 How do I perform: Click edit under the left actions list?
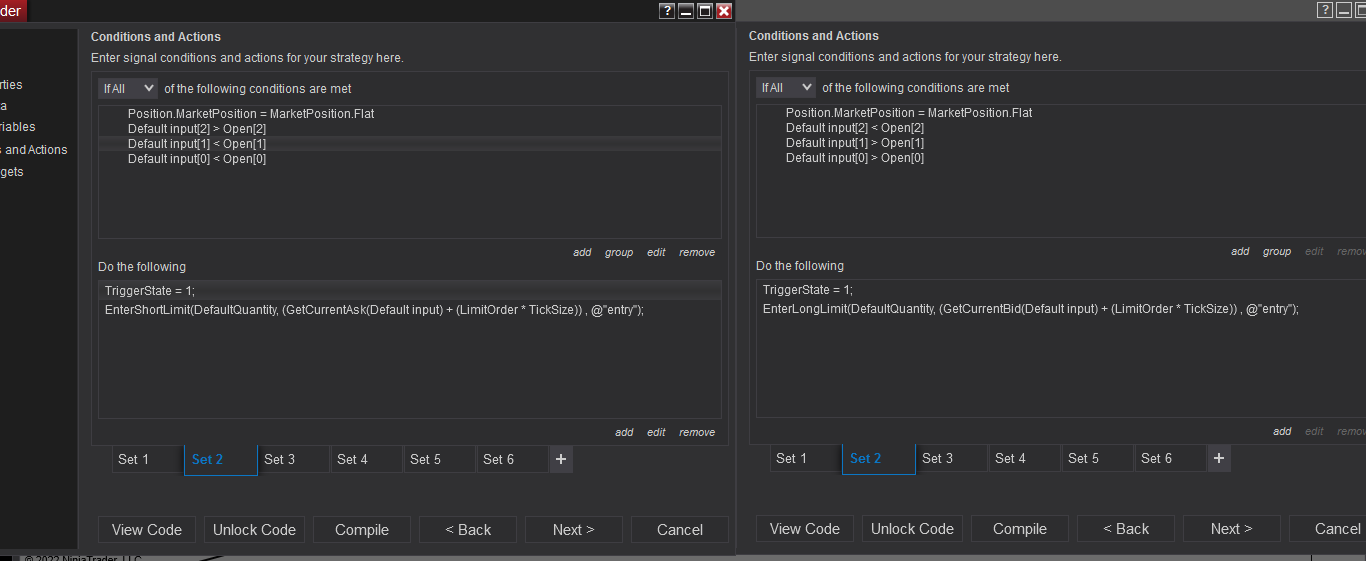click(656, 432)
